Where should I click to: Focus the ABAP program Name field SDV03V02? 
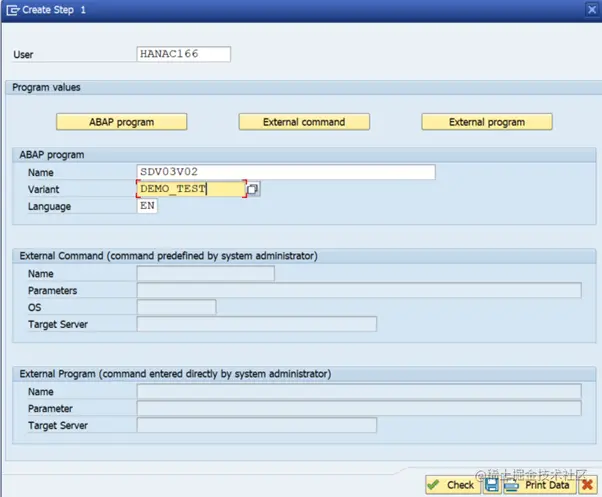click(x=286, y=172)
